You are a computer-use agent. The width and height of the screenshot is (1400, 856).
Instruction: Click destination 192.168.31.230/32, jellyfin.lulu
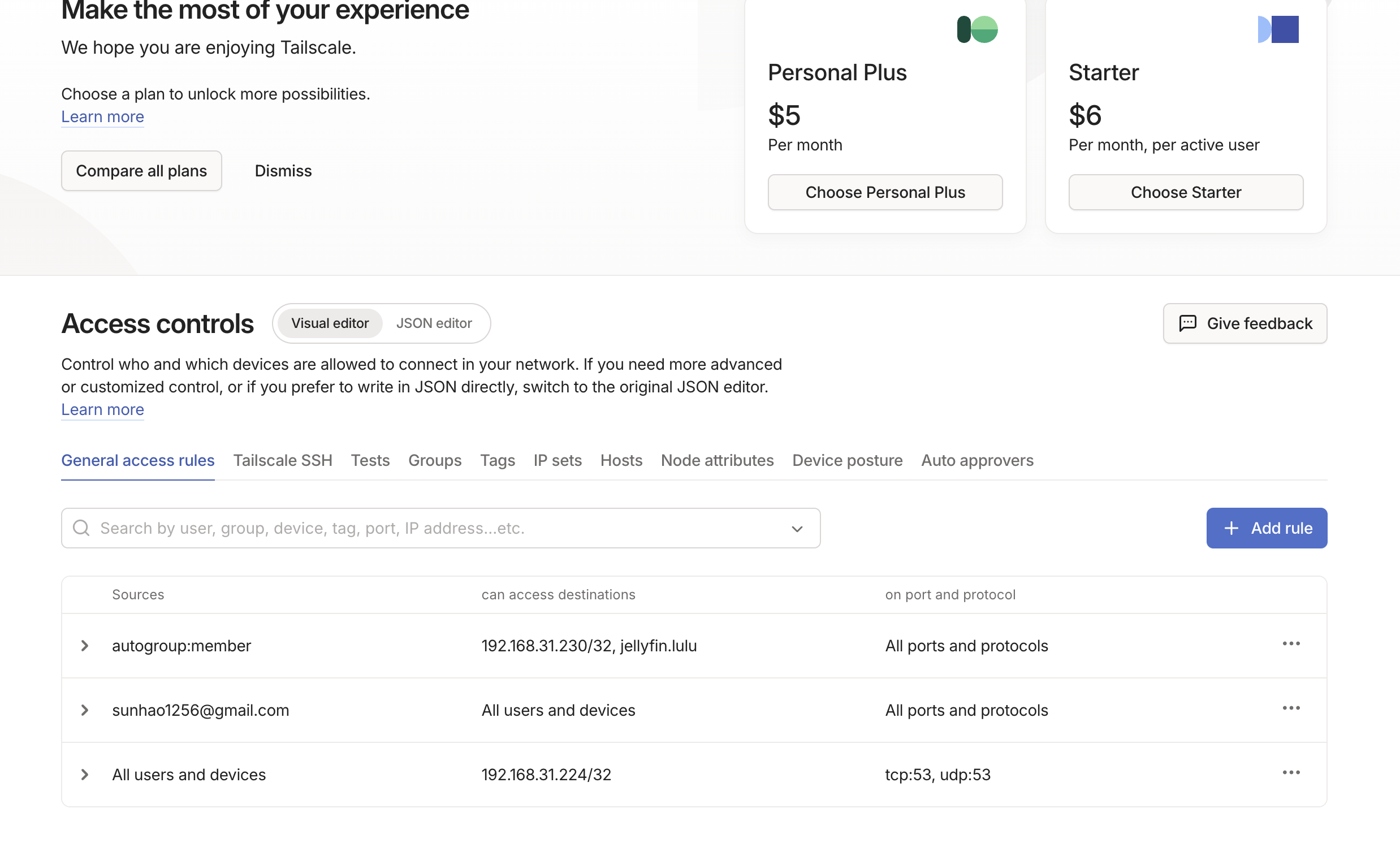point(589,646)
